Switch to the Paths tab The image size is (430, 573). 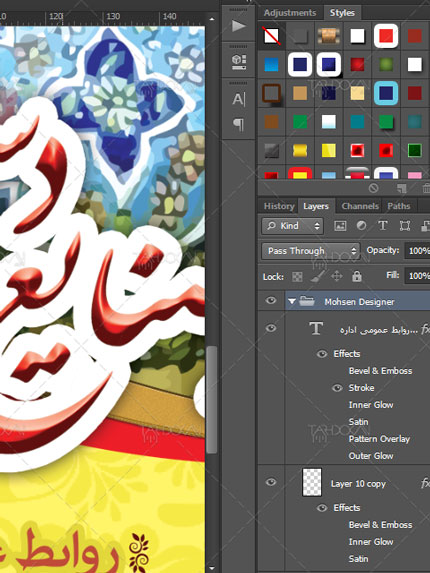coord(399,206)
